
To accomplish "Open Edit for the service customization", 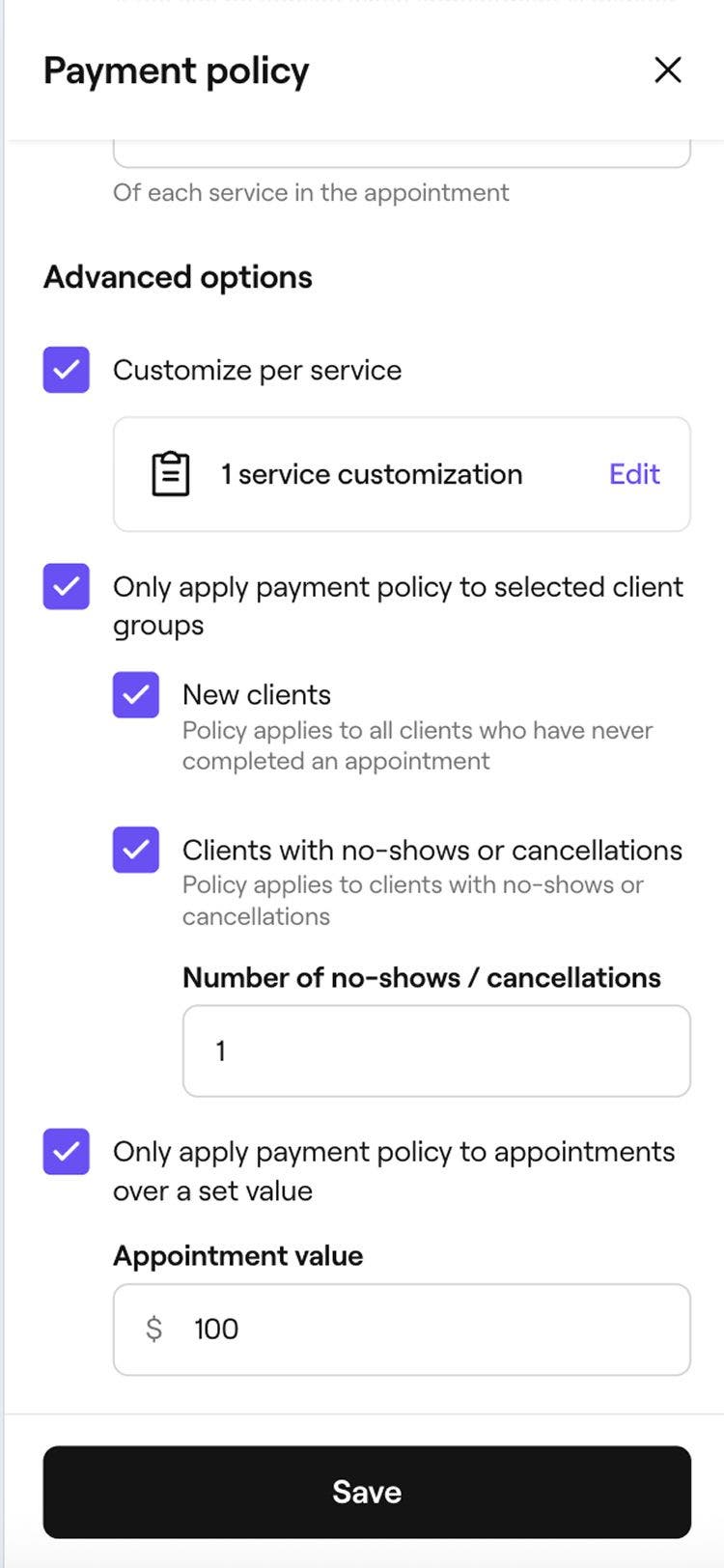I will point(634,474).
